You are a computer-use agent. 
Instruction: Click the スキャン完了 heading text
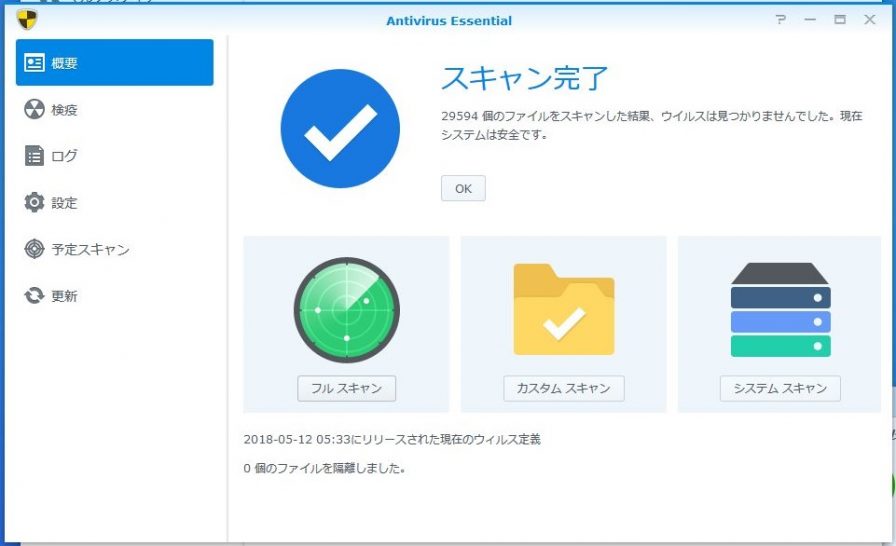(525, 78)
